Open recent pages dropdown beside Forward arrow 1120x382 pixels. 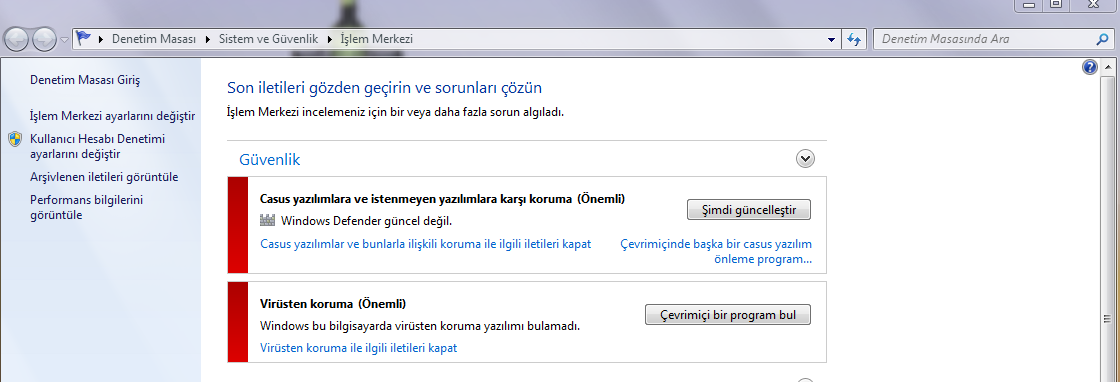point(64,40)
